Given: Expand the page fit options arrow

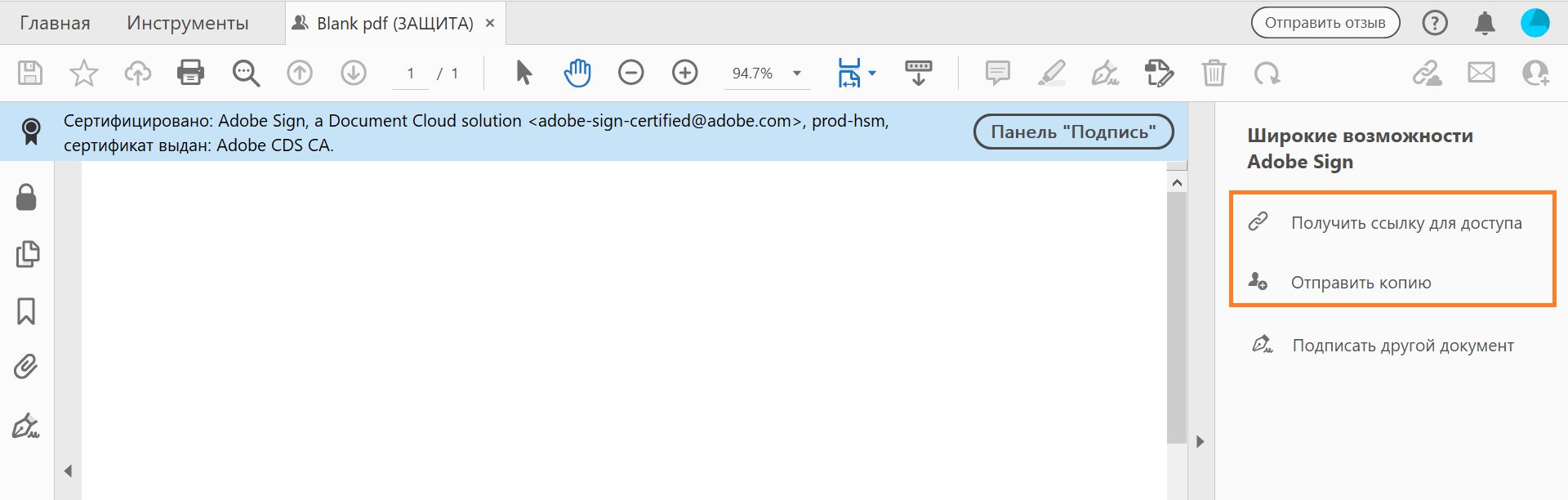Looking at the screenshot, I should tap(872, 74).
